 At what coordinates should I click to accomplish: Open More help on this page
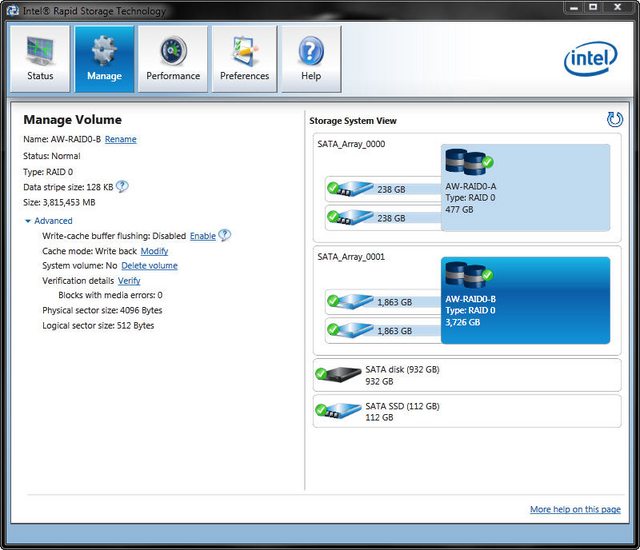(x=575, y=509)
